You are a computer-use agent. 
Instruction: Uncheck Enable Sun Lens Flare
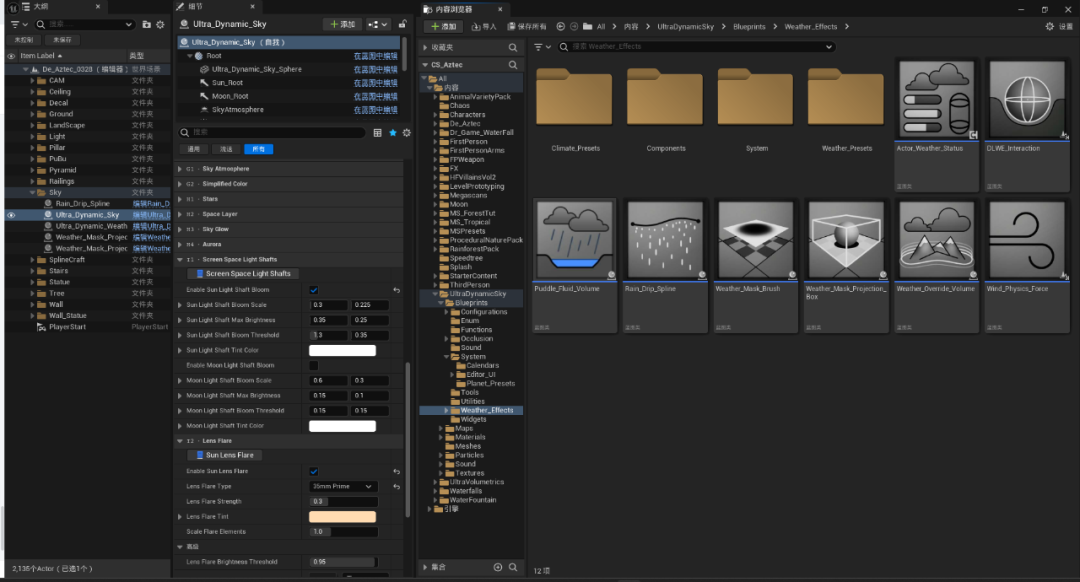[314, 471]
